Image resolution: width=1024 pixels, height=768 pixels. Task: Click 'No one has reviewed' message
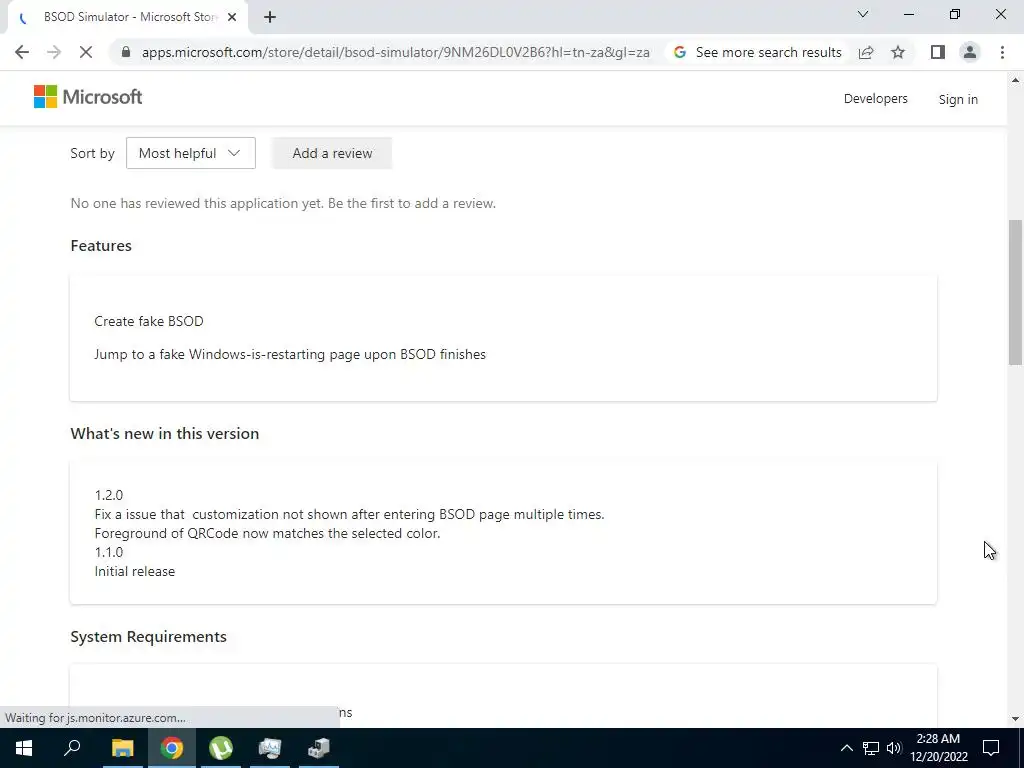283,203
